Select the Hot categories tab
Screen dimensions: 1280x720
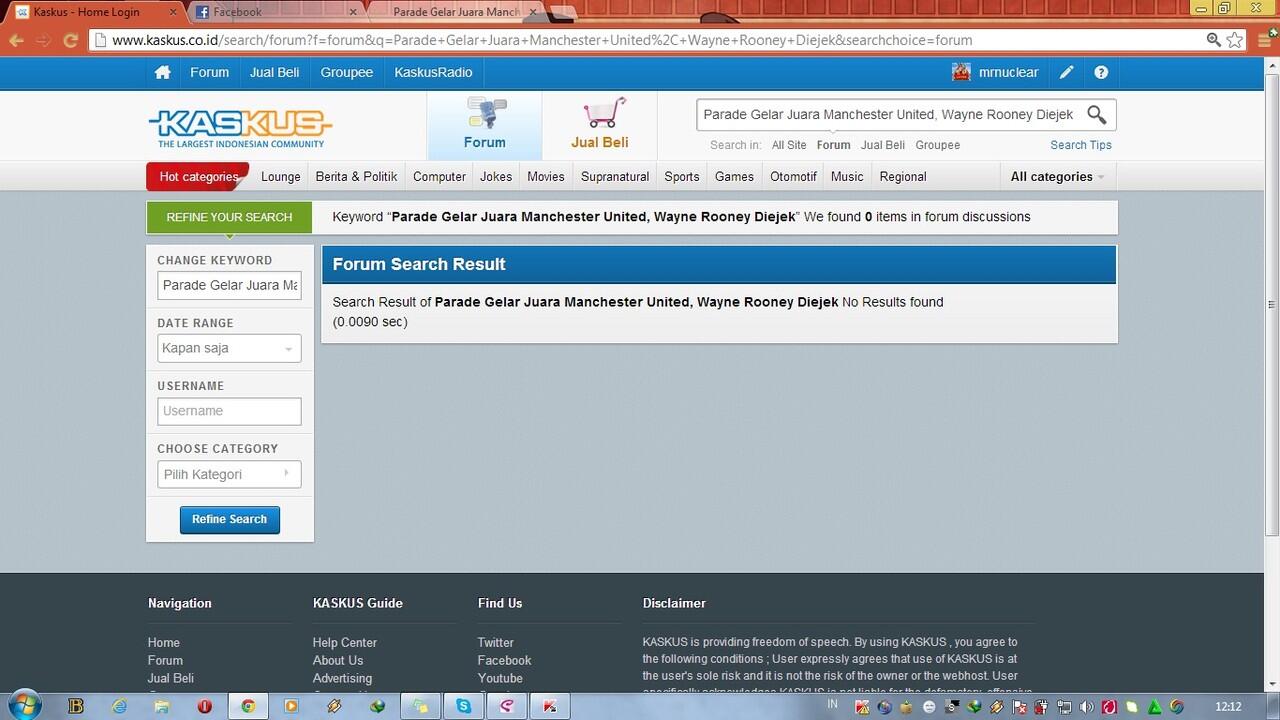[x=198, y=177]
